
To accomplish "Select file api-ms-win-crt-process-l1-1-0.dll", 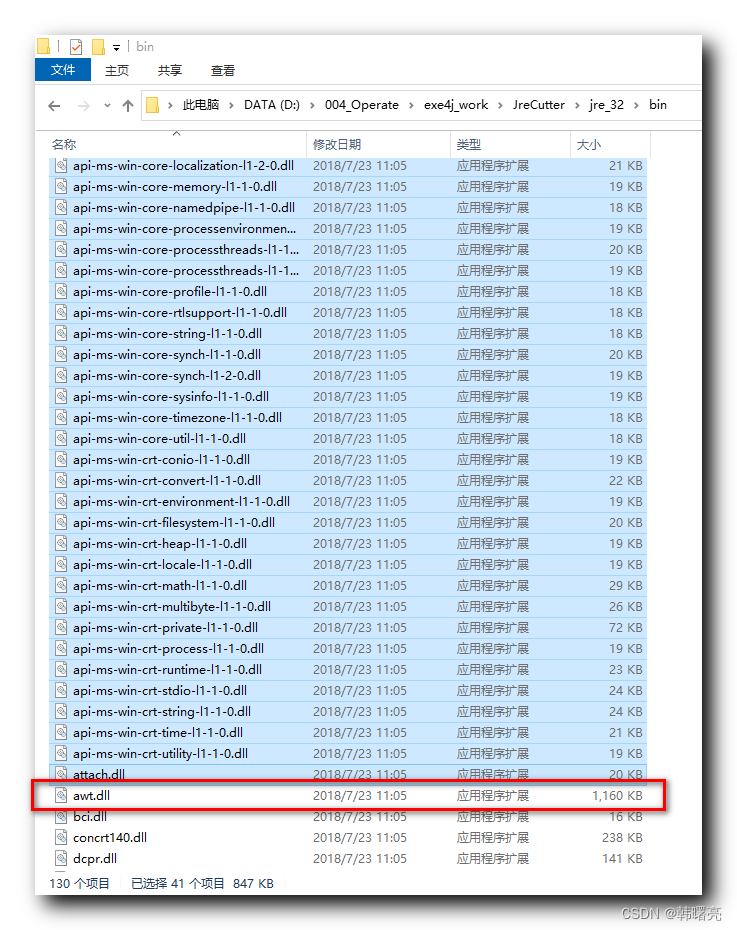I will point(348,649).
